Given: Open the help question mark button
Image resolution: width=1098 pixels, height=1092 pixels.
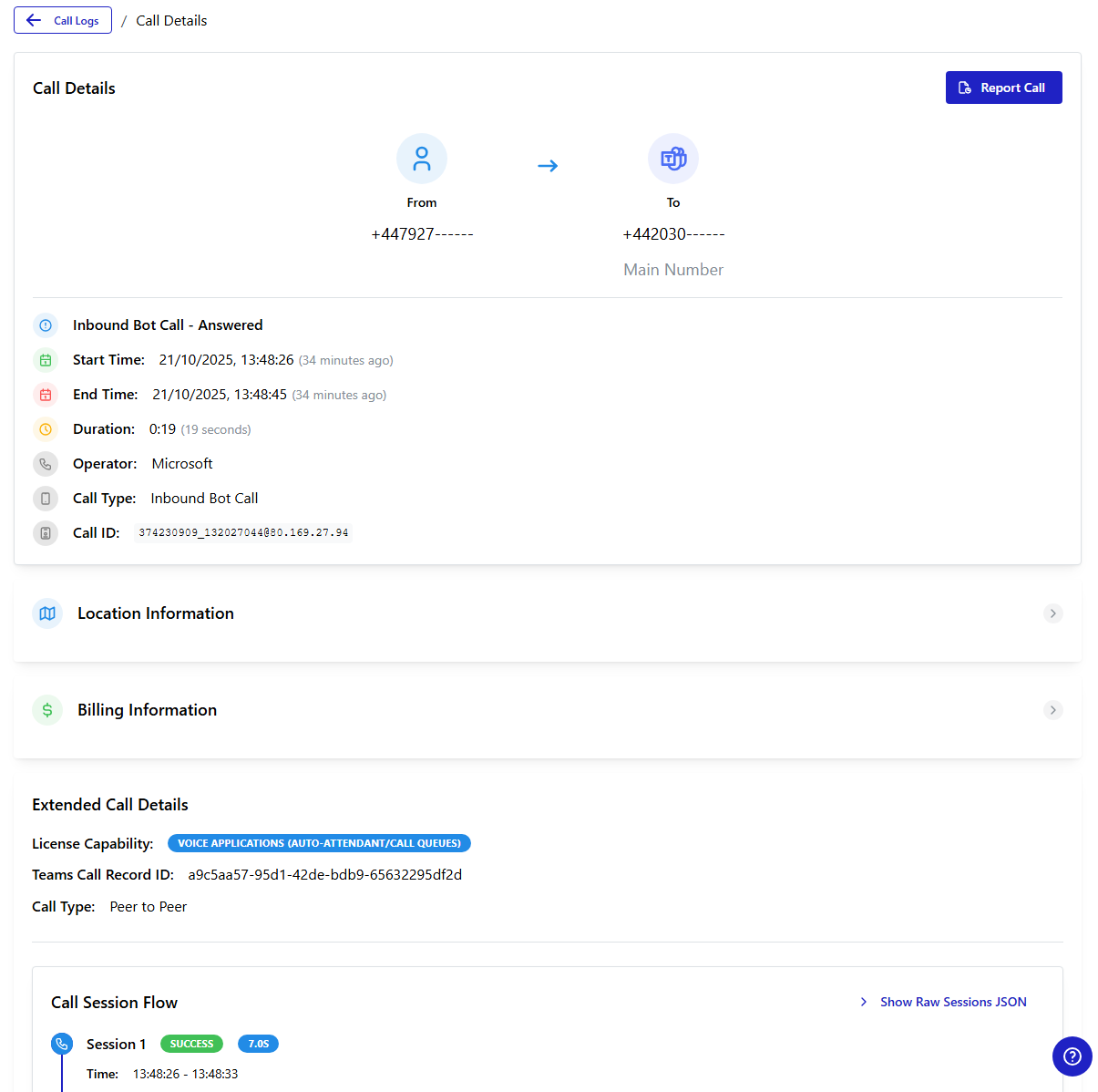Looking at the screenshot, I should click(x=1072, y=1056).
